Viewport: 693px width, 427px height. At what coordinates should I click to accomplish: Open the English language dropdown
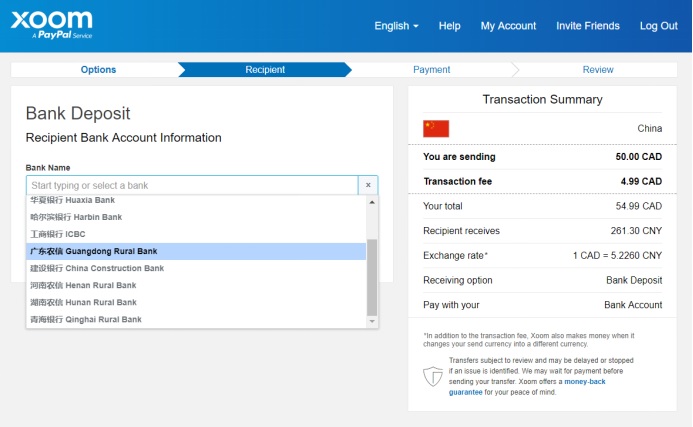[396, 26]
